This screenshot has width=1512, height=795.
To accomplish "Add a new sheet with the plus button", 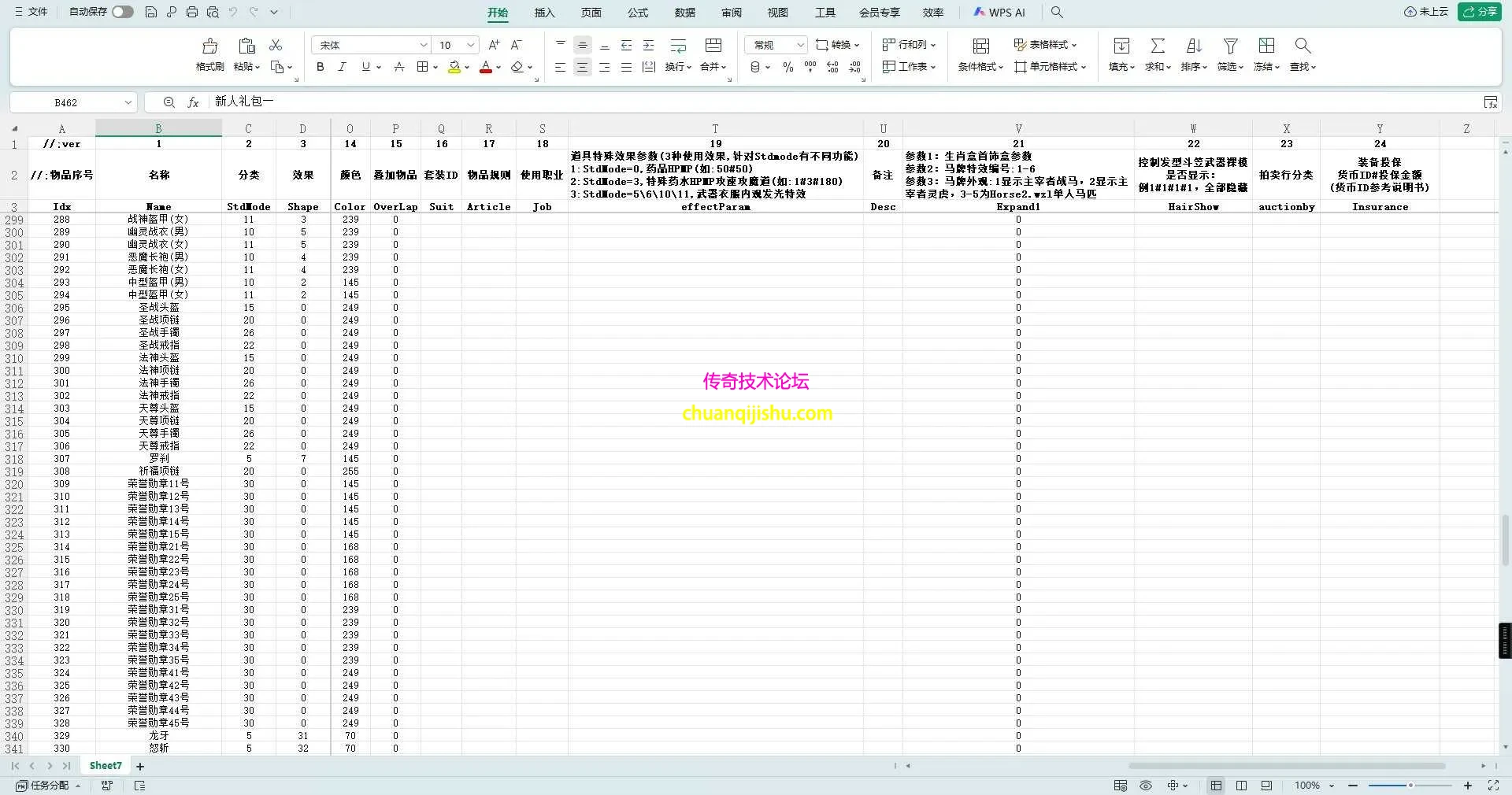I will coord(139,765).
